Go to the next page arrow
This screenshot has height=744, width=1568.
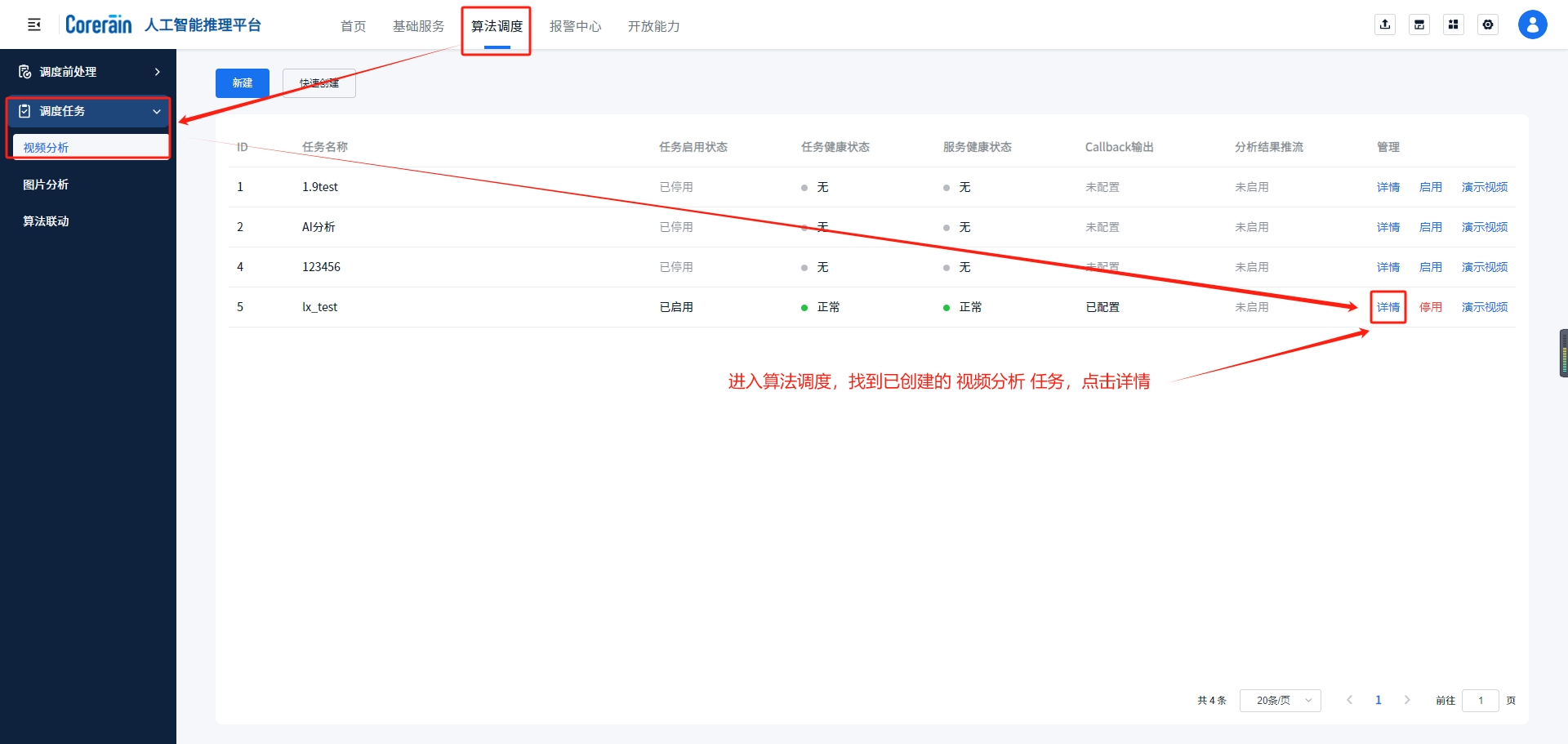tap(1406, 700)
